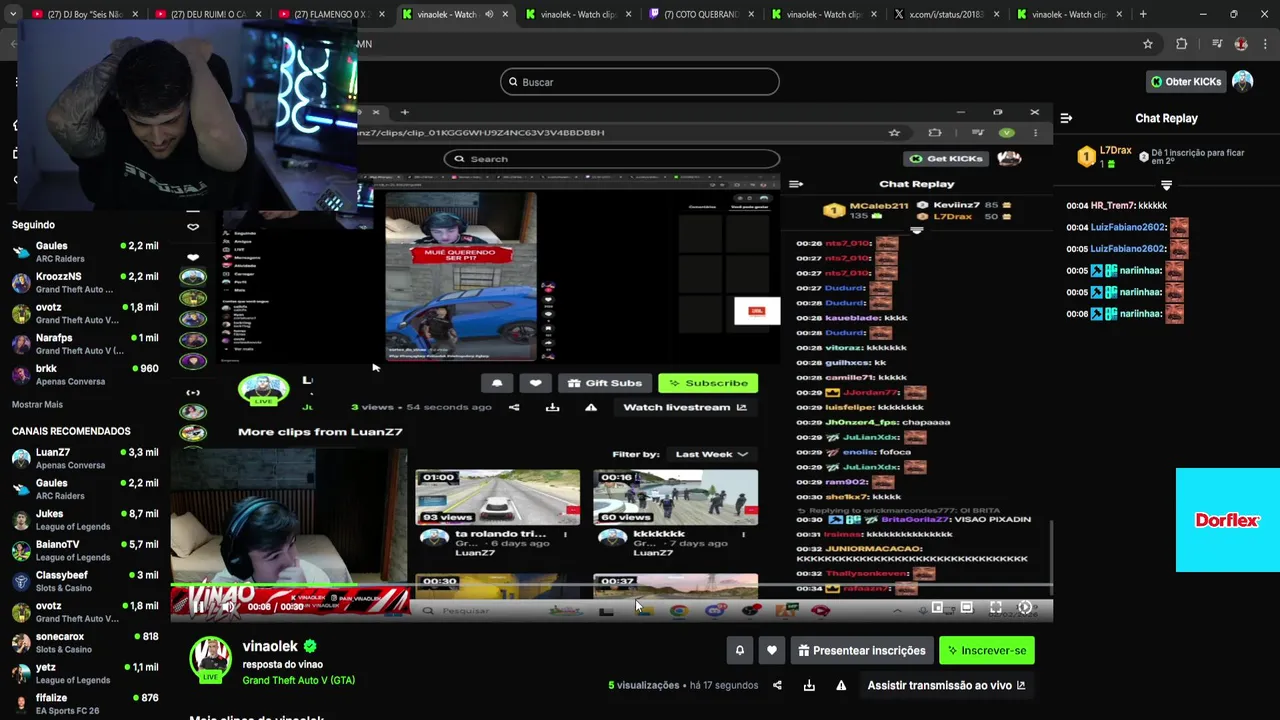Seek on the green clip progress bar
This screenshot has width=1280, height=720.
coord(611,585)
